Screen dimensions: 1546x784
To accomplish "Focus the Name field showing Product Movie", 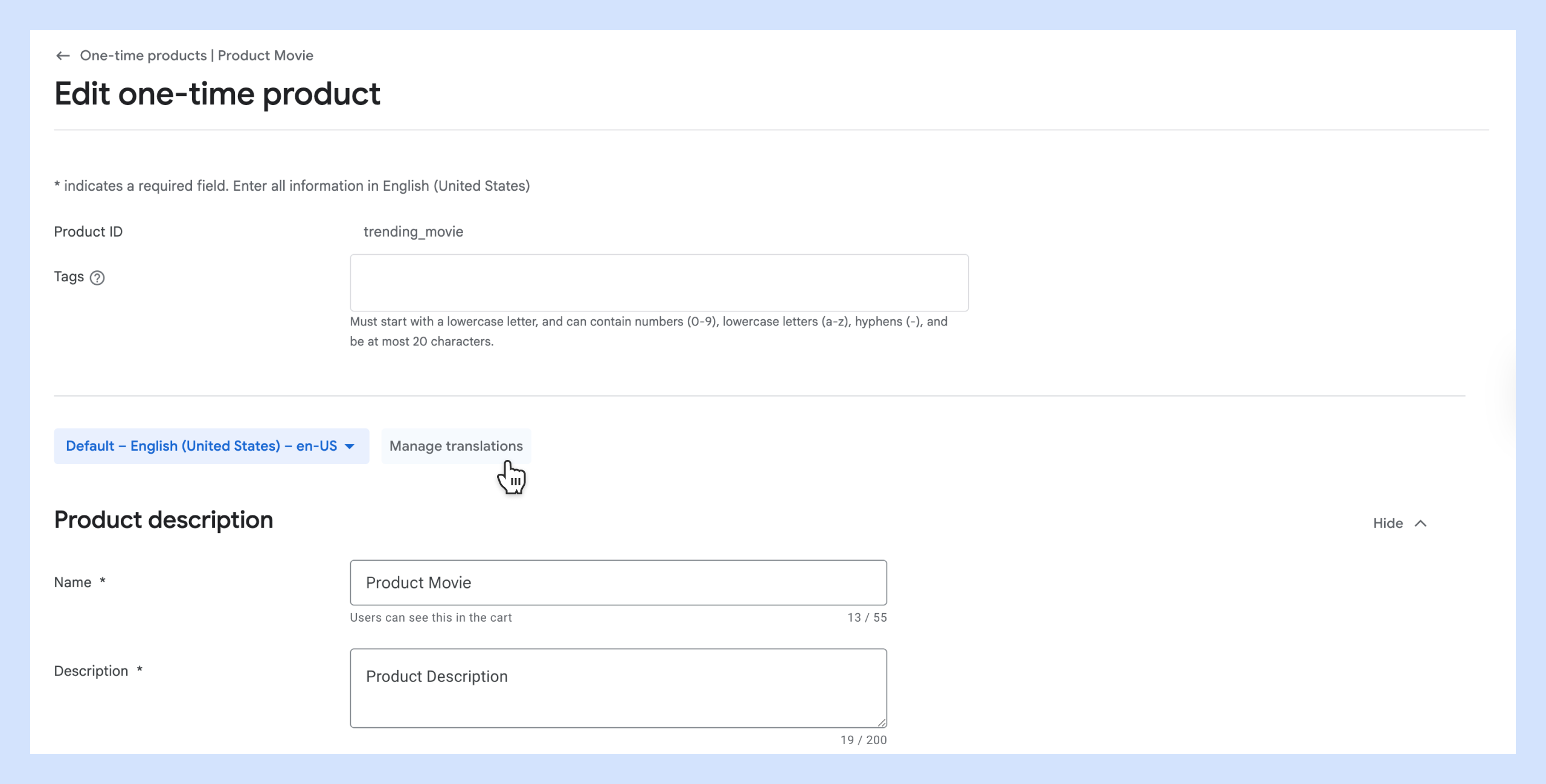I will [x=617, y=582].
